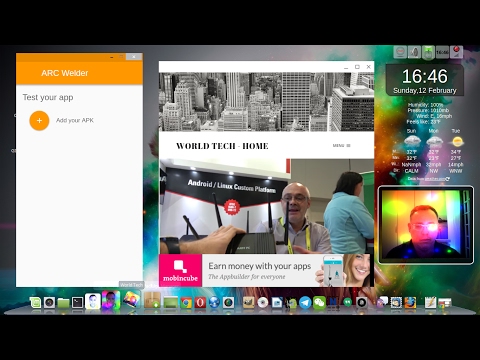The image size is (480, 360).
Task: Click the rainbow webcam face icon in the dock
Action: pos(111,300)
